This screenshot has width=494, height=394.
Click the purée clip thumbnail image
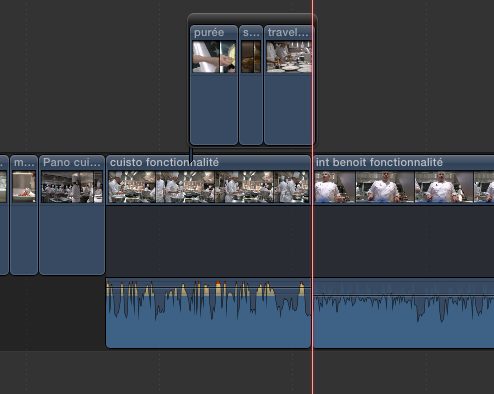(214, 56)
